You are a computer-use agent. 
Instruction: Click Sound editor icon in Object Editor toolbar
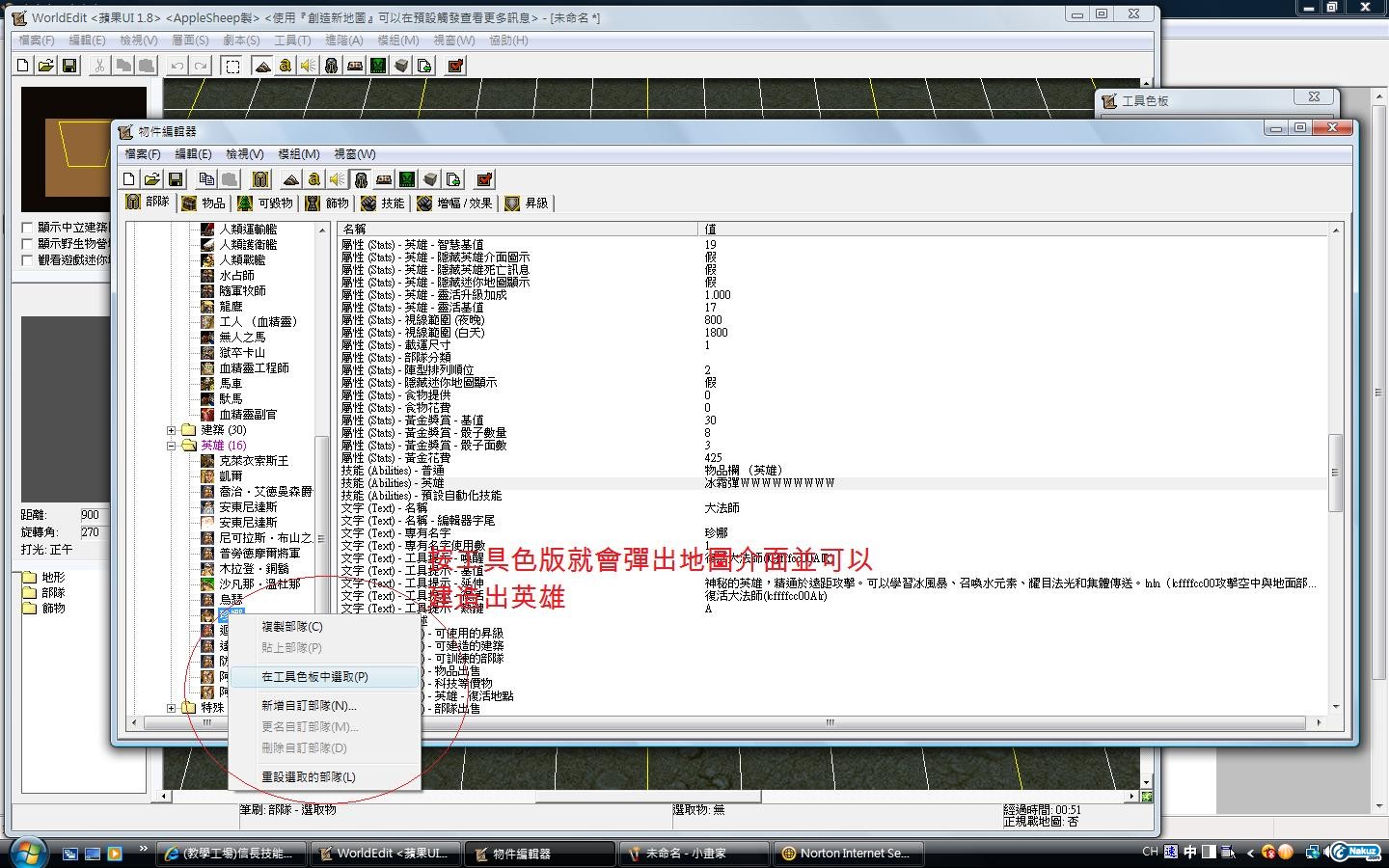point(337,179)
